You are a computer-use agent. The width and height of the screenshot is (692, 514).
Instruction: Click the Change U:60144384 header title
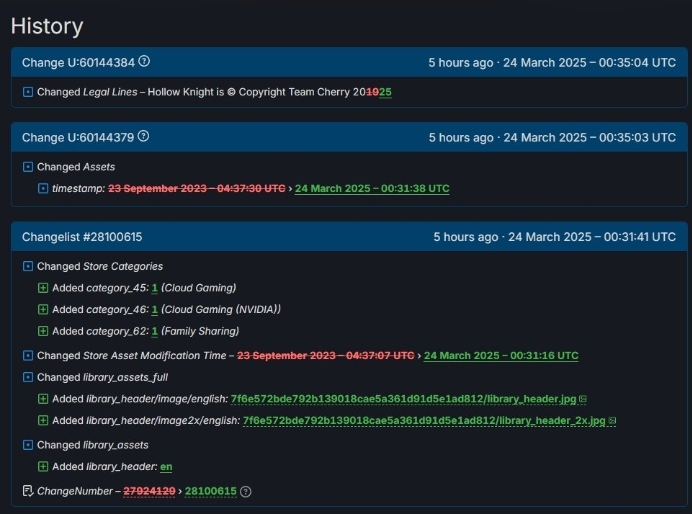[78, 62]
